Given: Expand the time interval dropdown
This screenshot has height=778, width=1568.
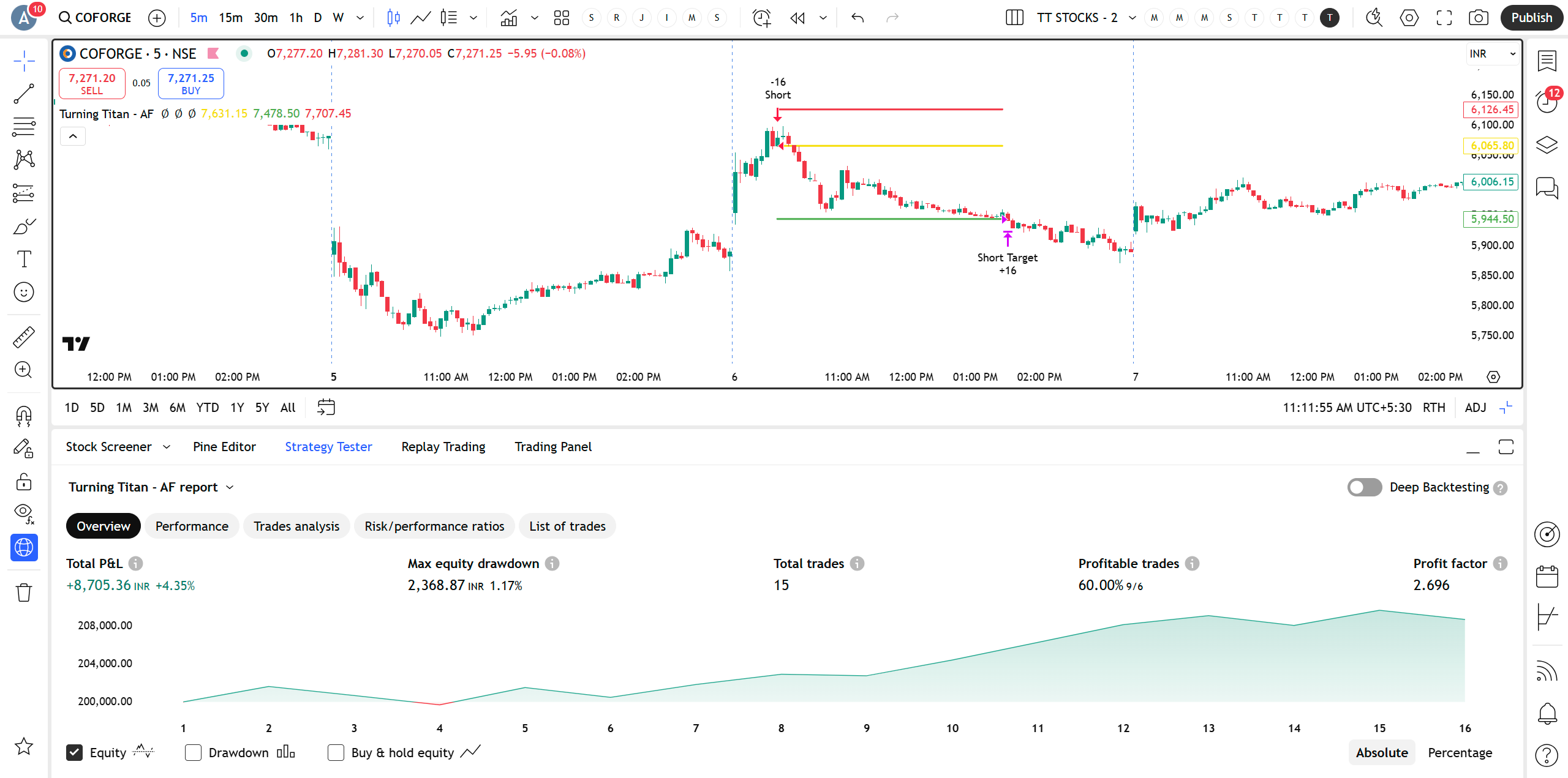Looking at the screenshot, I should pyautogui.click(x=360, y=18).
